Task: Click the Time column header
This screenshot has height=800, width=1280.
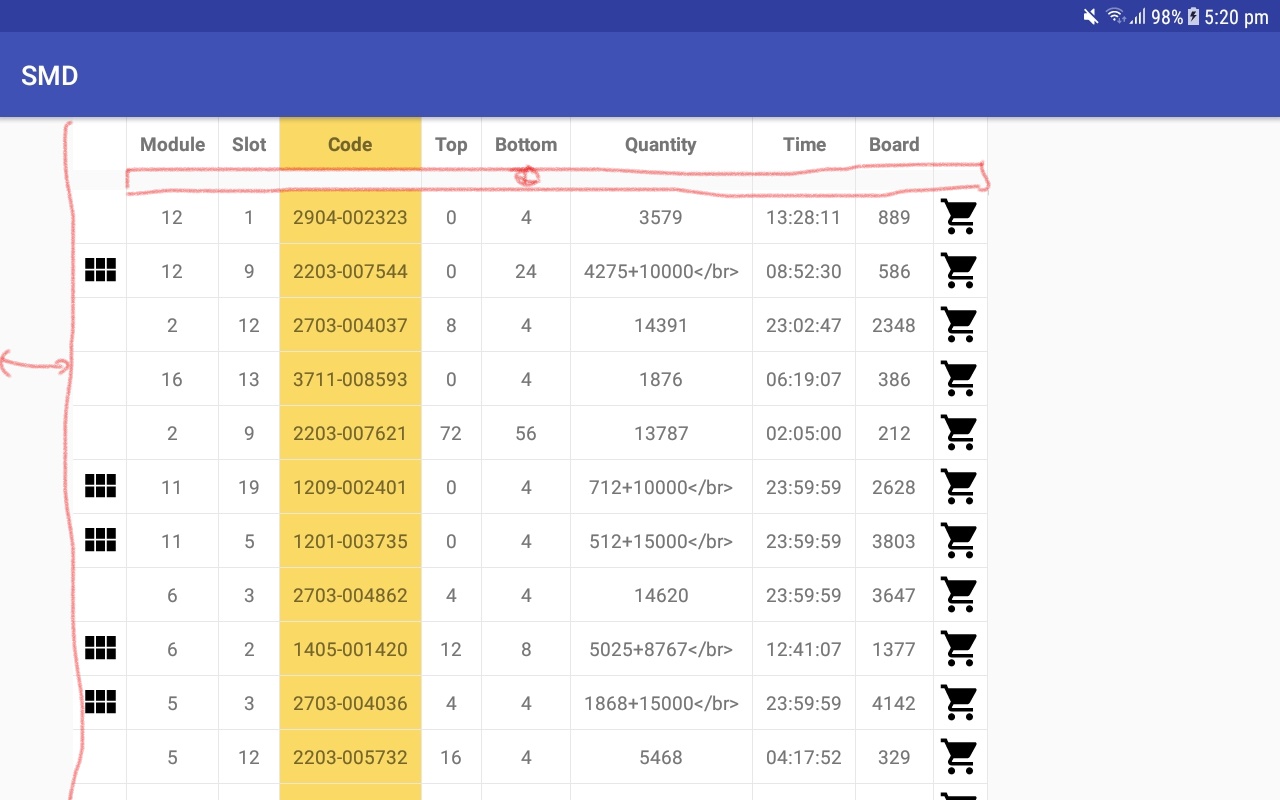Action: coord(803,144)
